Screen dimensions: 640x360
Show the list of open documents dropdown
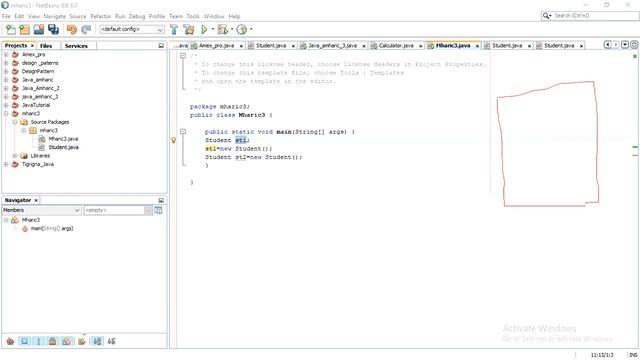(625, 45)
